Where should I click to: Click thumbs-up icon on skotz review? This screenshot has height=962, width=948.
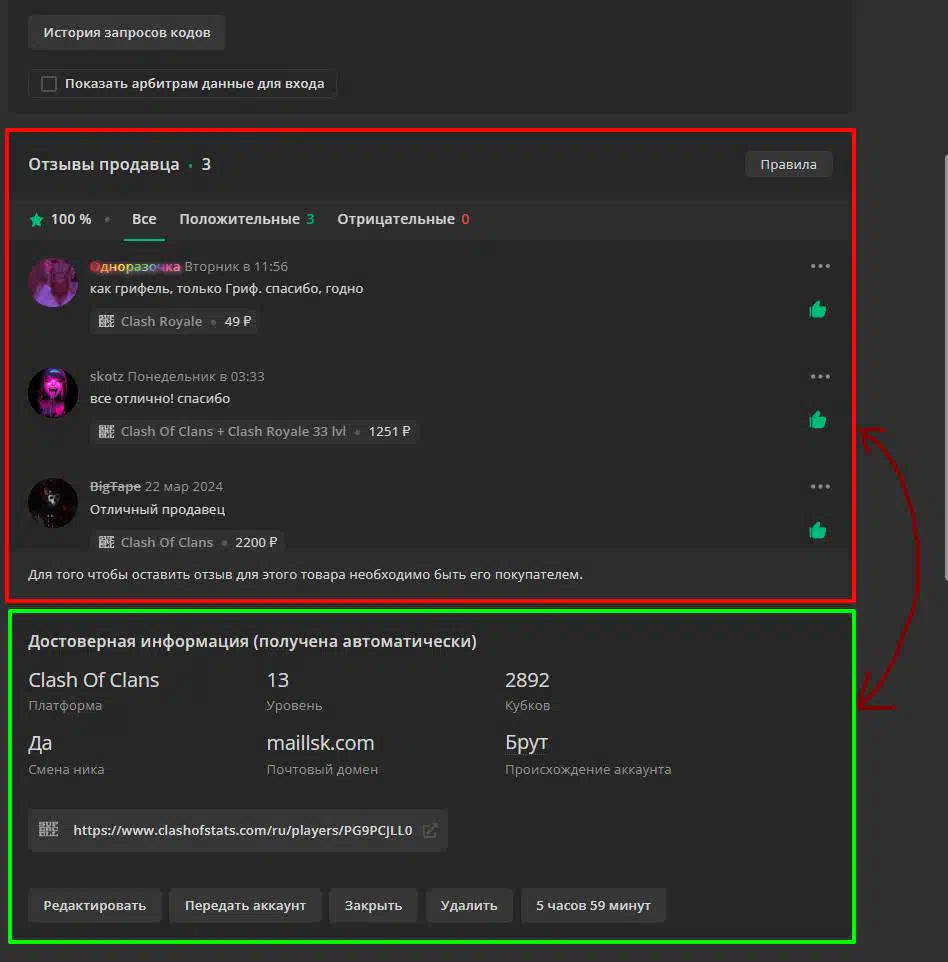coord(817,420)
